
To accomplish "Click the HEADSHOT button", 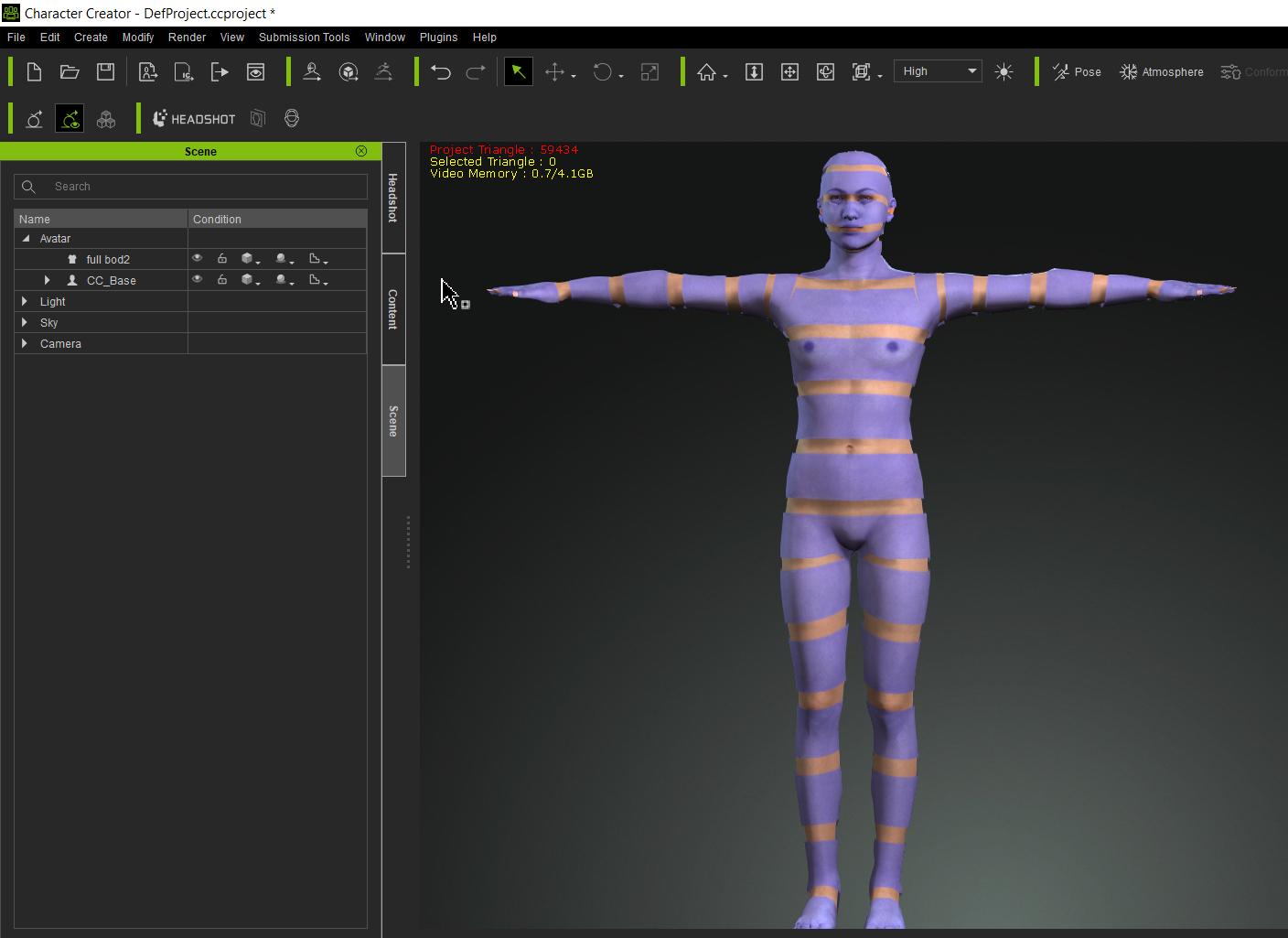I will point(194,119).
